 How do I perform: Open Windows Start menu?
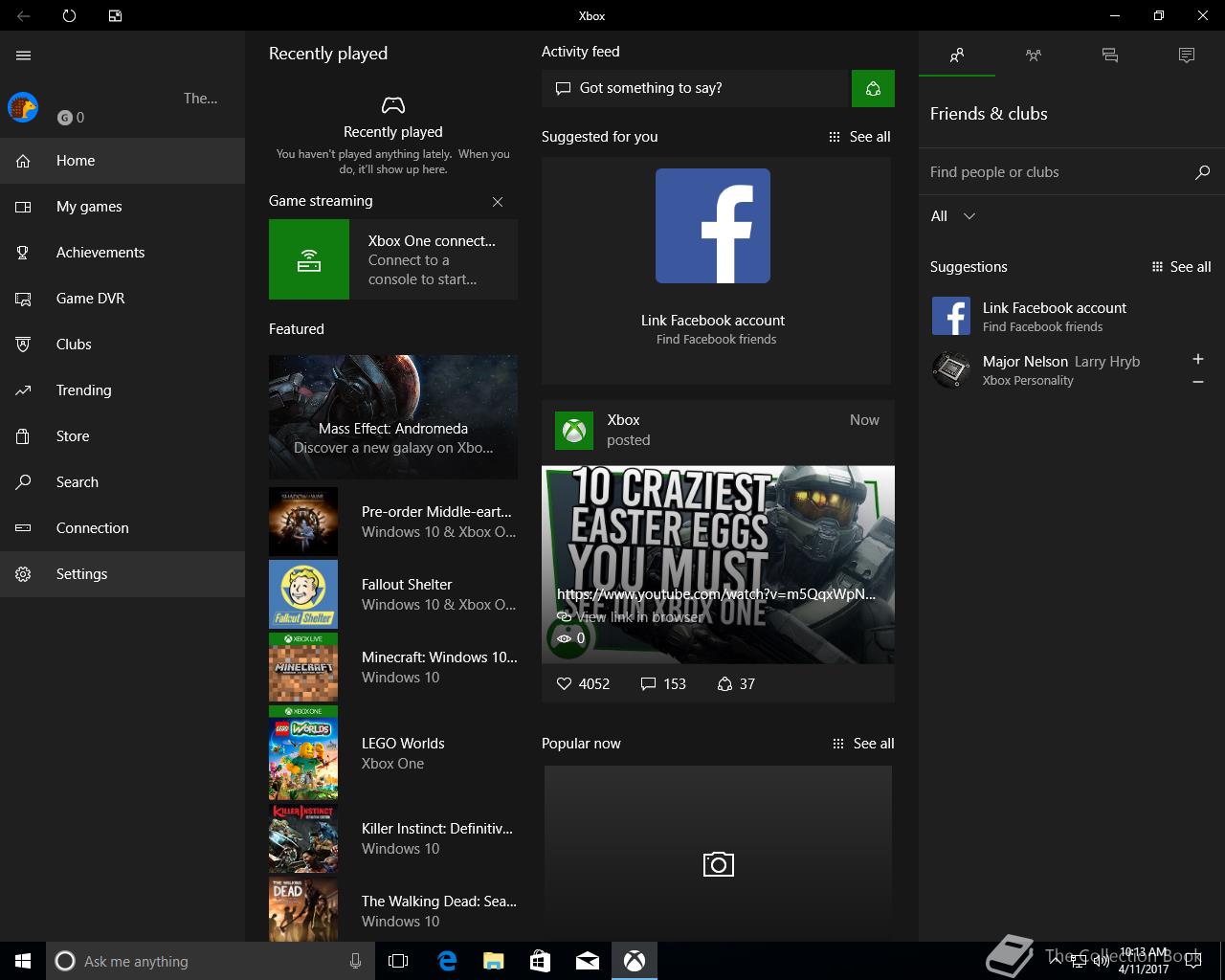click(23, 961)
